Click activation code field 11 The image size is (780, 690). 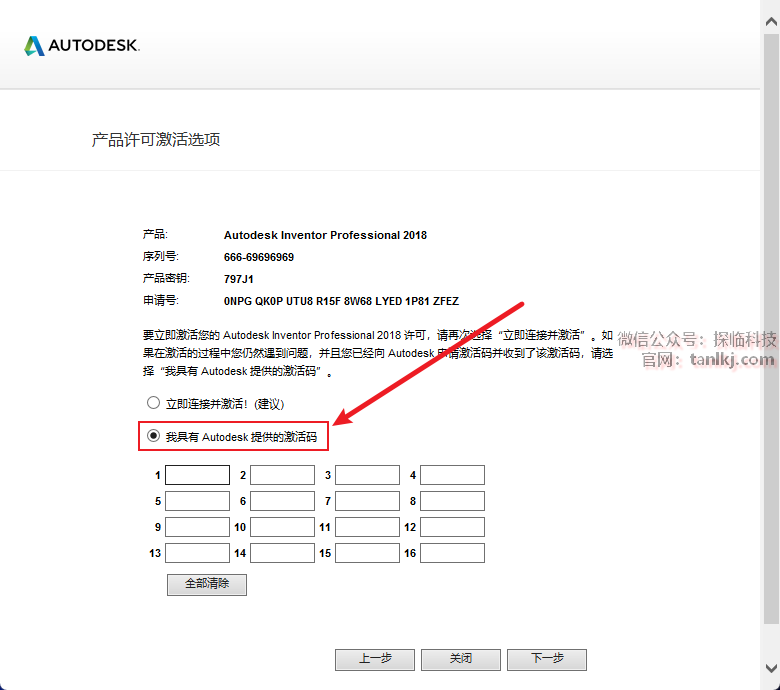(368, 527)
